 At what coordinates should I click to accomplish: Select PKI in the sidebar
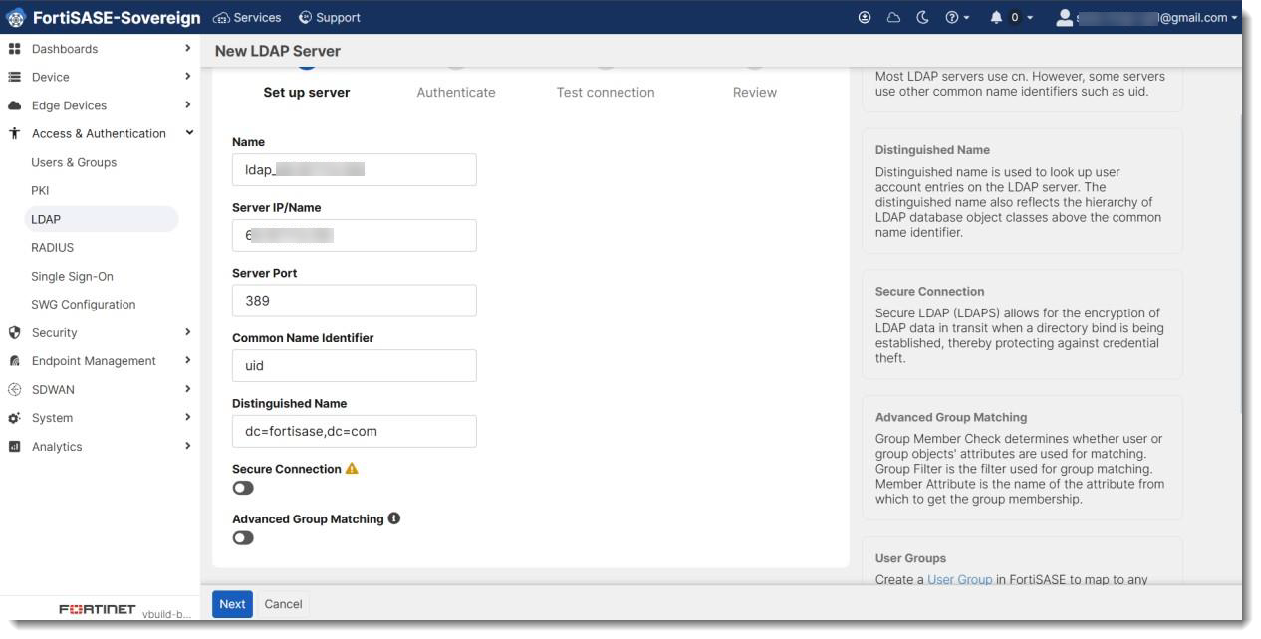point(40,190)
